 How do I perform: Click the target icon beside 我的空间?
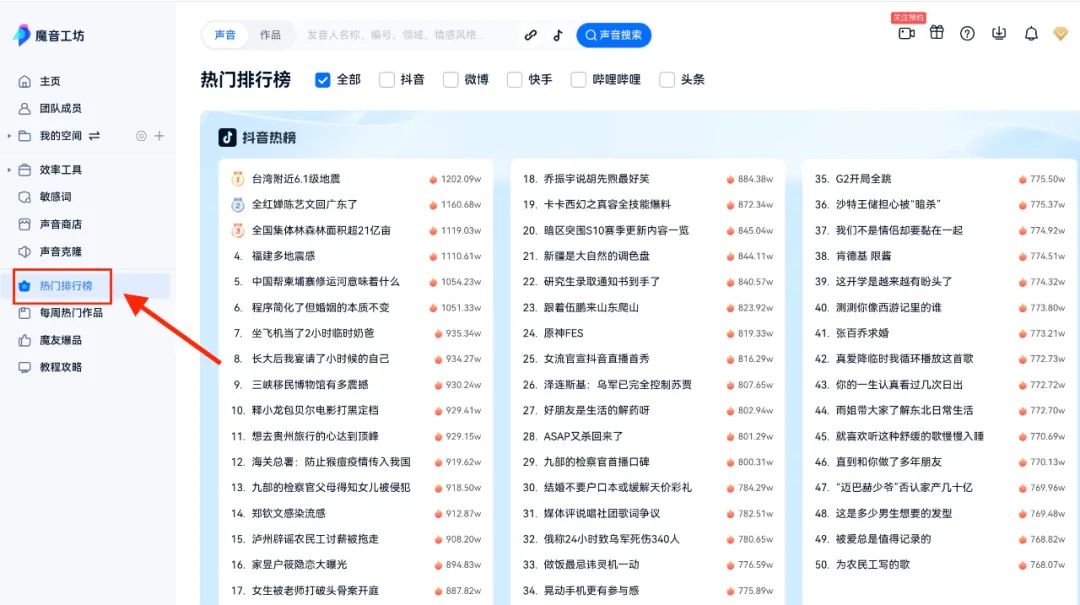point(141,136)
